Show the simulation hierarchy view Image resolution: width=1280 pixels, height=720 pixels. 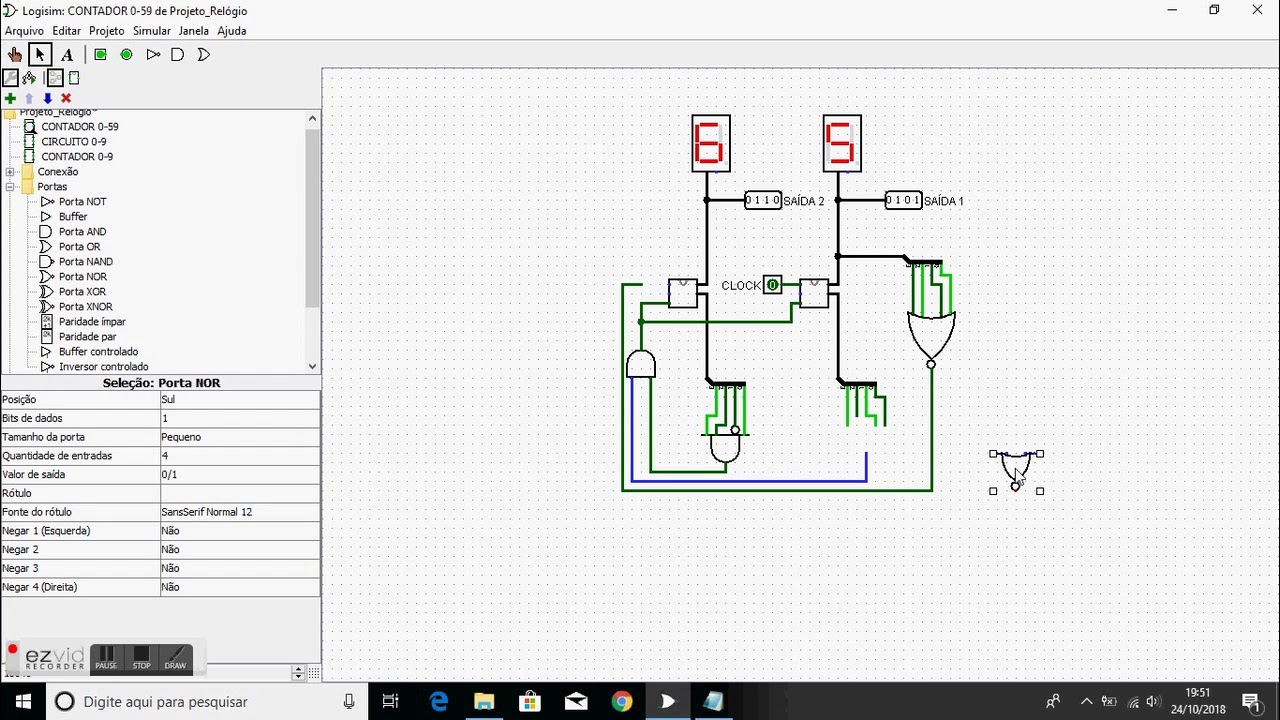point(29,78)
